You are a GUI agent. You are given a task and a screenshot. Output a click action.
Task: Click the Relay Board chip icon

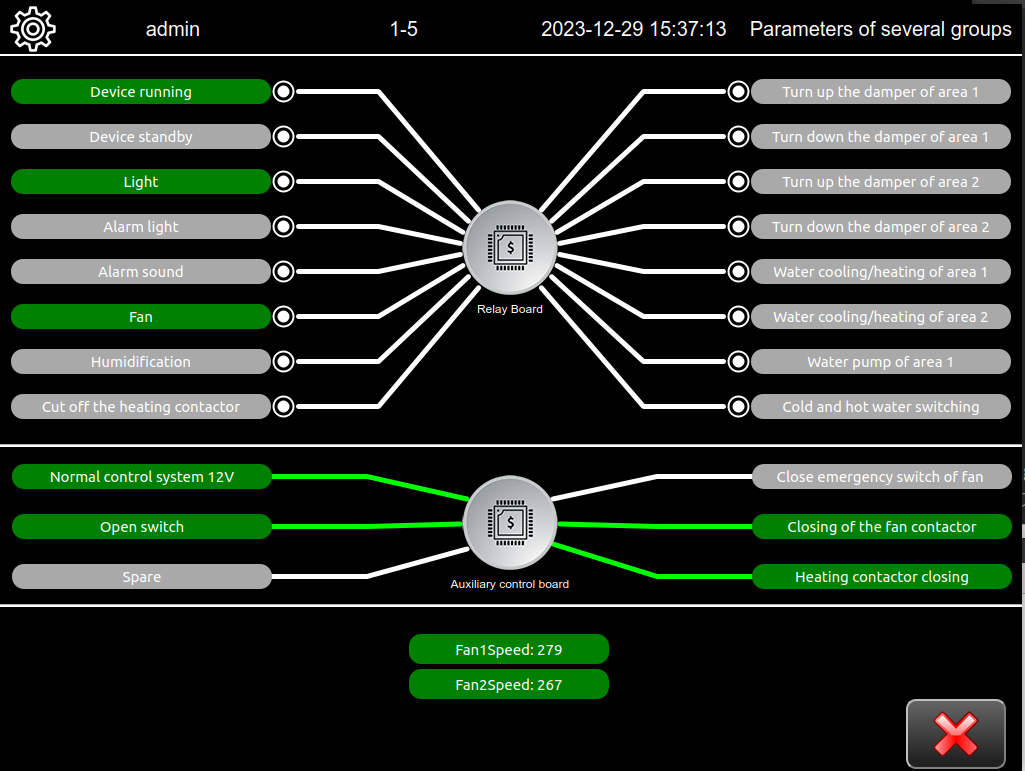click(x=510, y=246)
